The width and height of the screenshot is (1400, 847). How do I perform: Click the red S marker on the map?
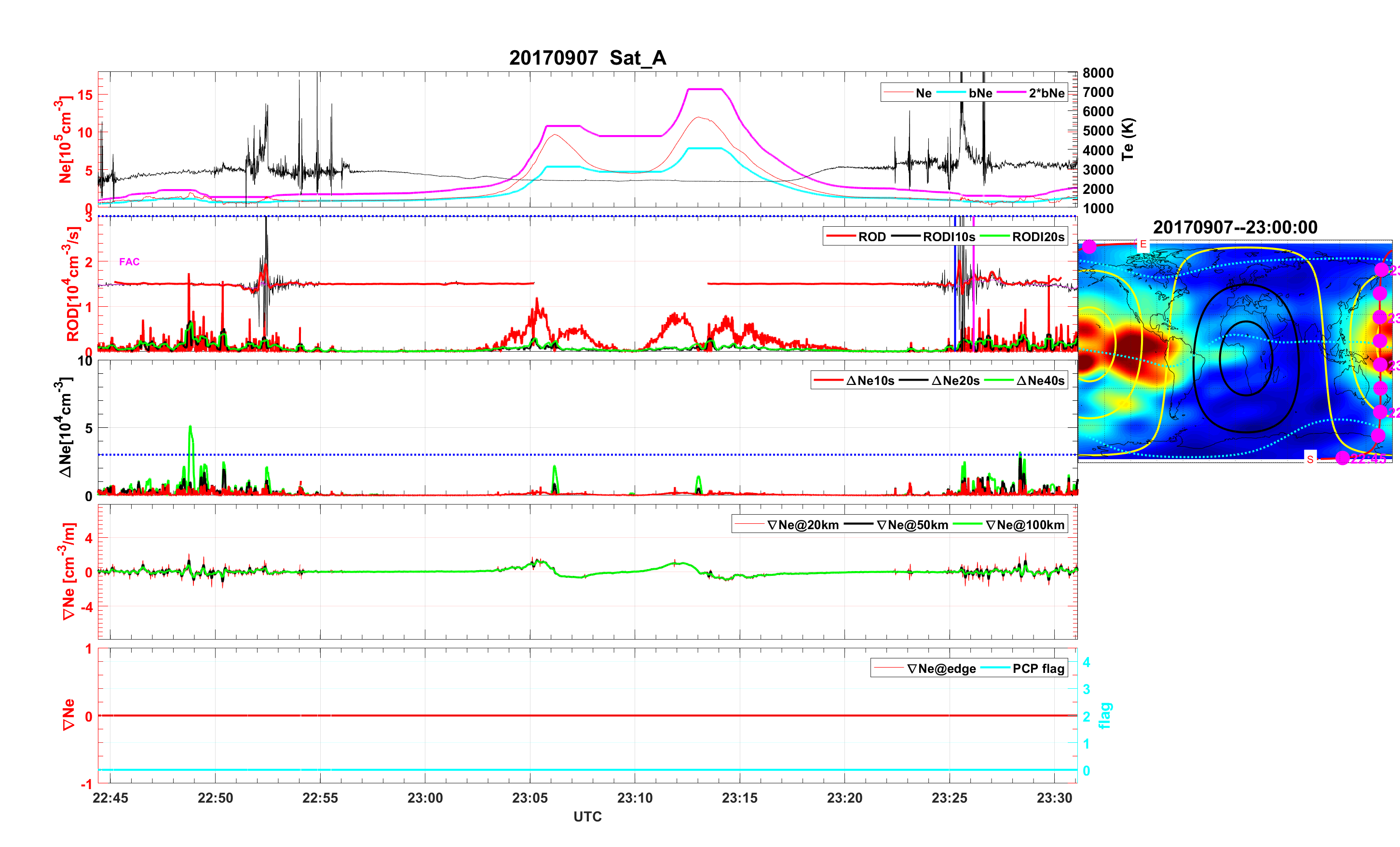pyautogui.click(x=1310, y=459)
